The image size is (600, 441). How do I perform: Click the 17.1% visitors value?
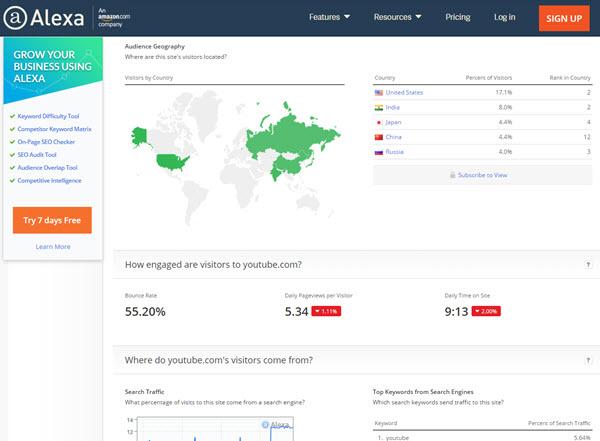tap(504, 93)
